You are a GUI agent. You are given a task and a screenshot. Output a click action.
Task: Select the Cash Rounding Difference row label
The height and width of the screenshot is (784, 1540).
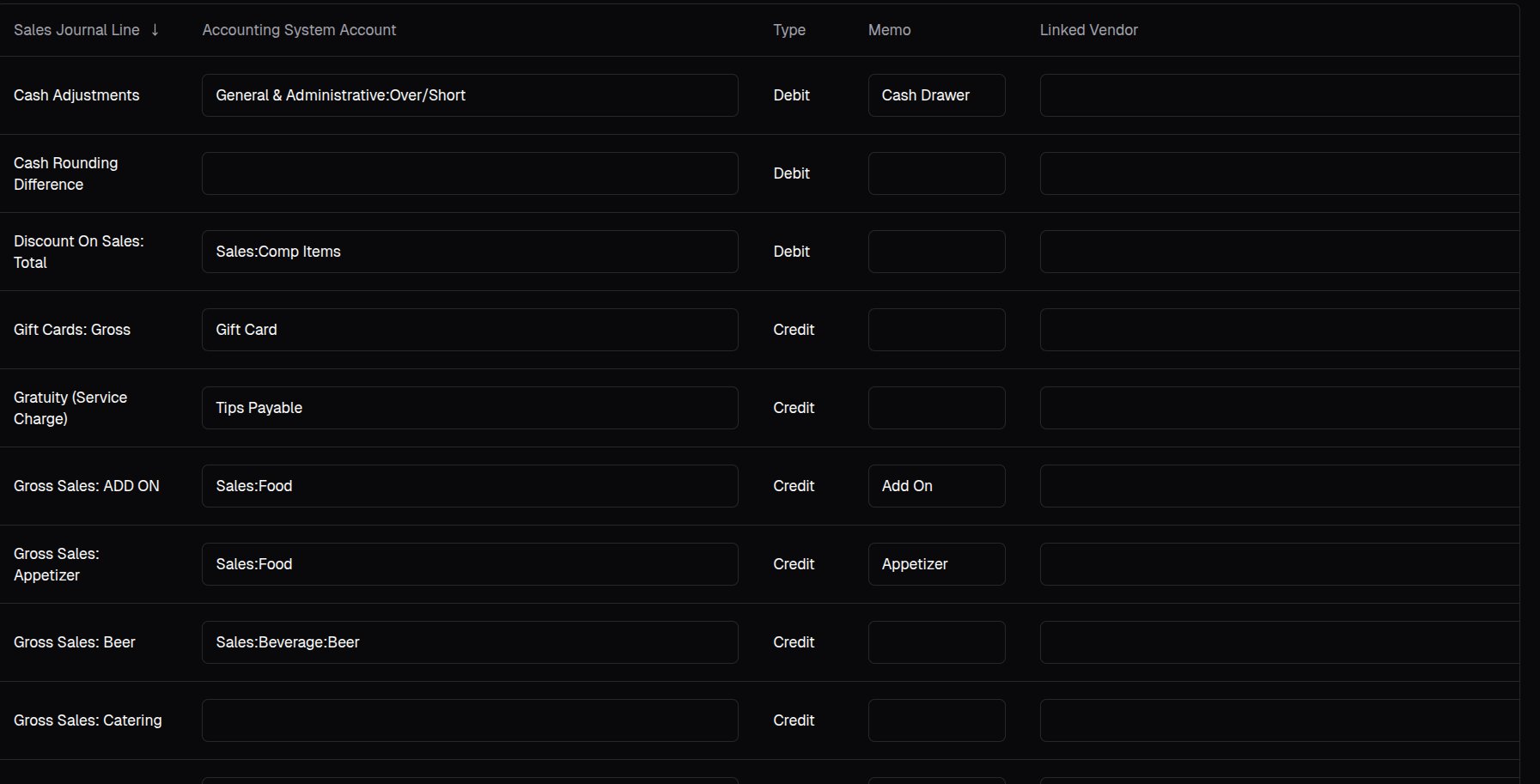pos(66,173)
